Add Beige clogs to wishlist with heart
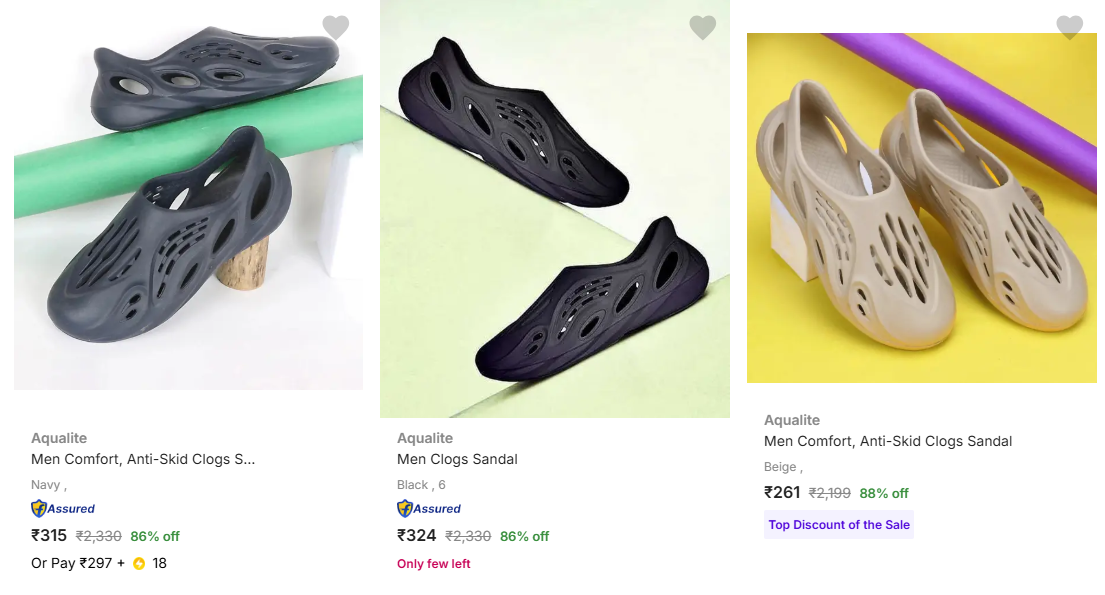Image resolution: width=1105 pixels, height=595 pixels. (x=1070, y=27)
